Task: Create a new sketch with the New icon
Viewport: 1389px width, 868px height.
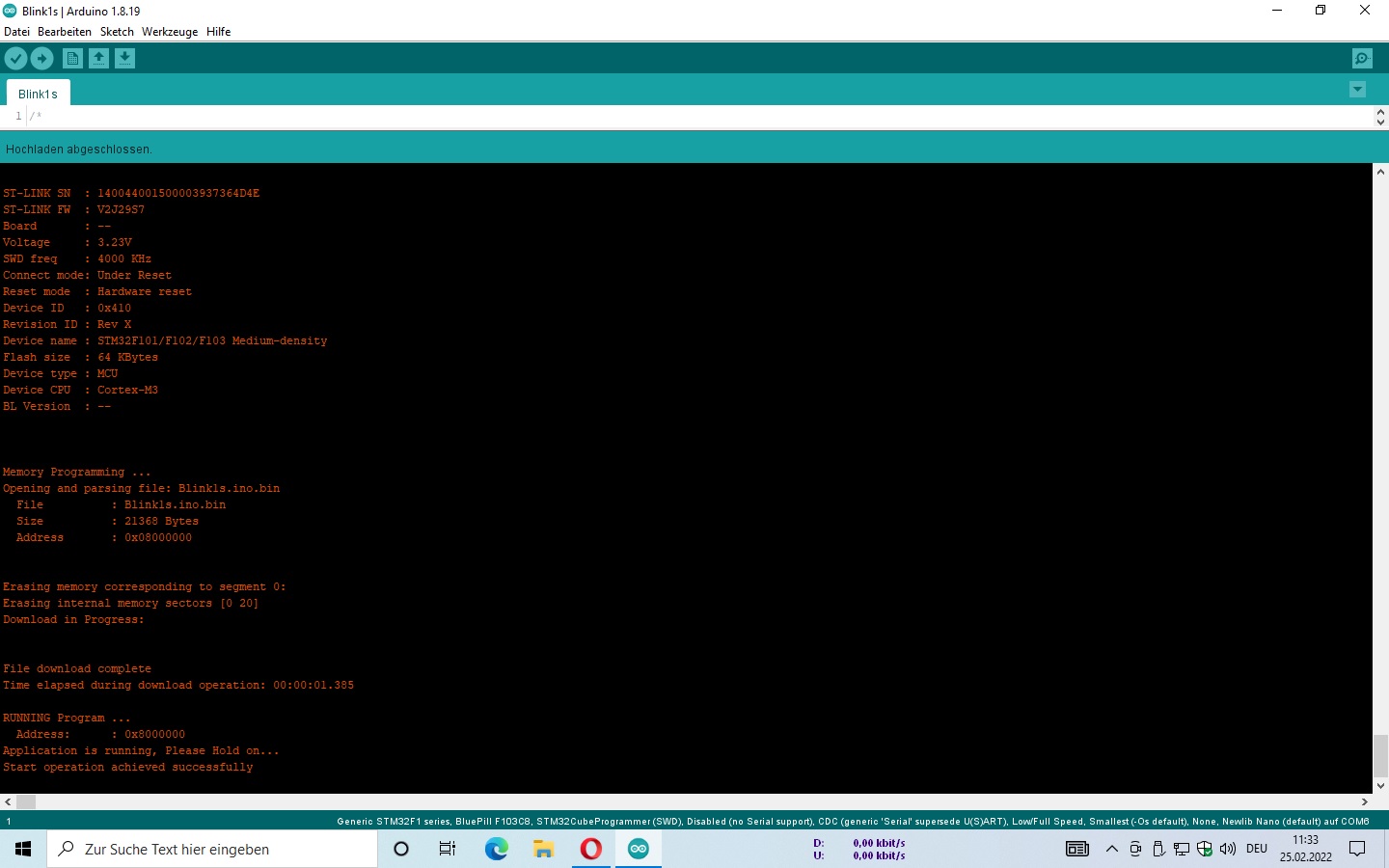Action: coord(72,59)
